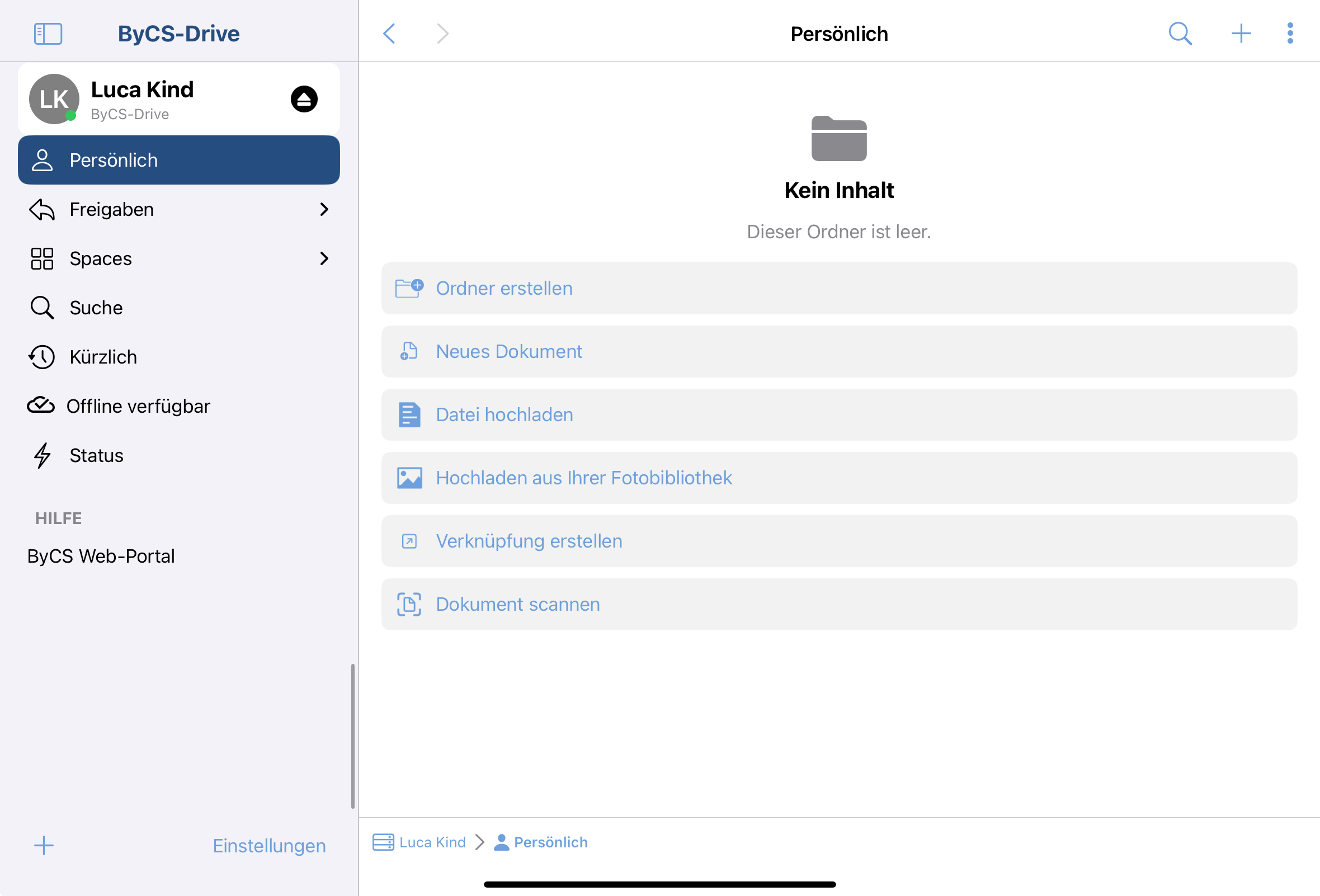Image resolution: width=1320 pixels, height=896 pixels.
Task: Click the LK avatar circle
Action: click(54, 100)
